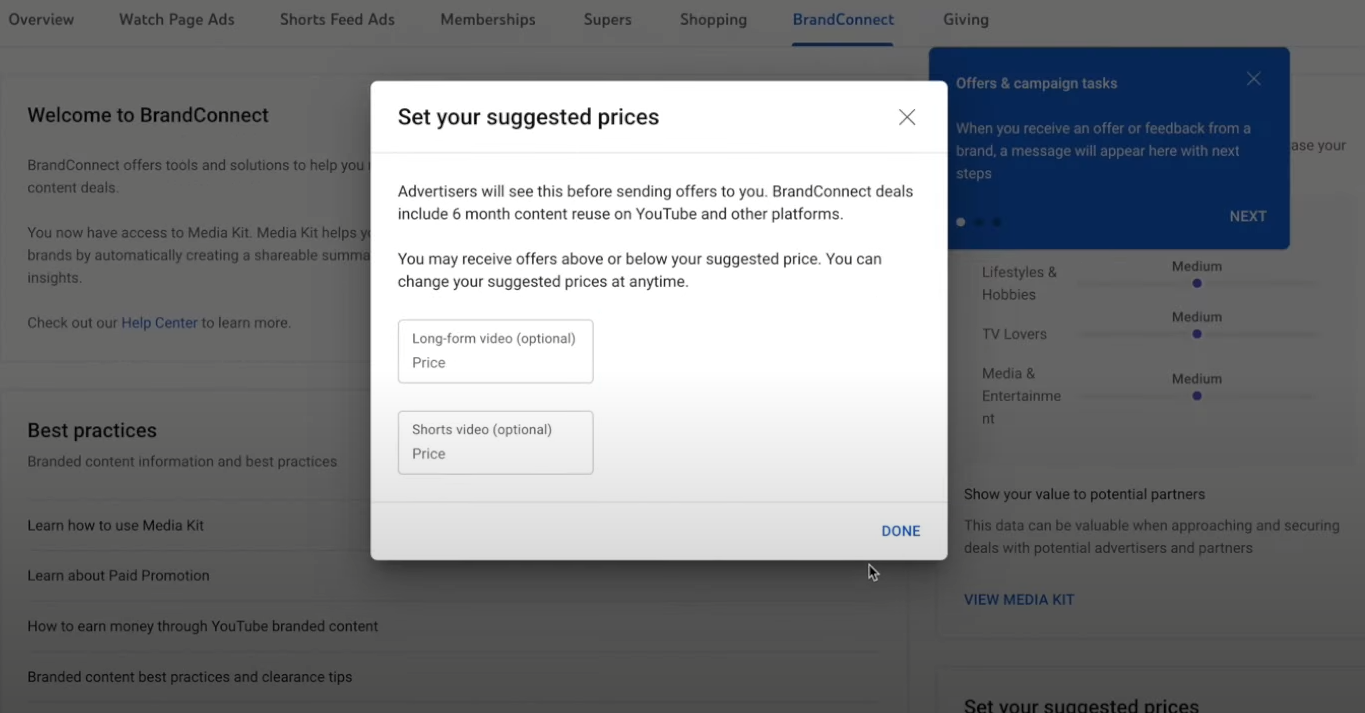Open the Giving tab

coord(965,19)
